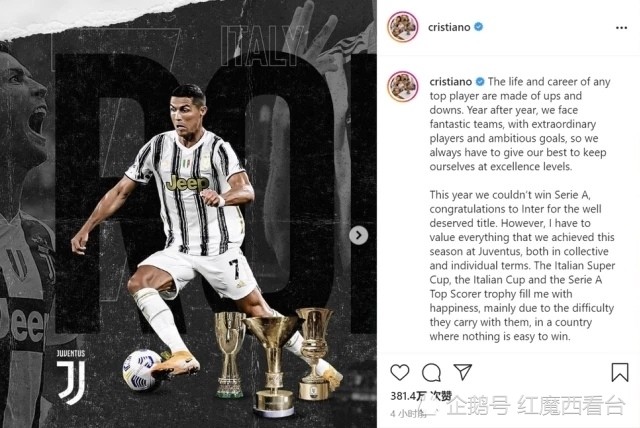Open the three-dot more options menu
Viewport: 640px width, 428px height.
(621, 28)
